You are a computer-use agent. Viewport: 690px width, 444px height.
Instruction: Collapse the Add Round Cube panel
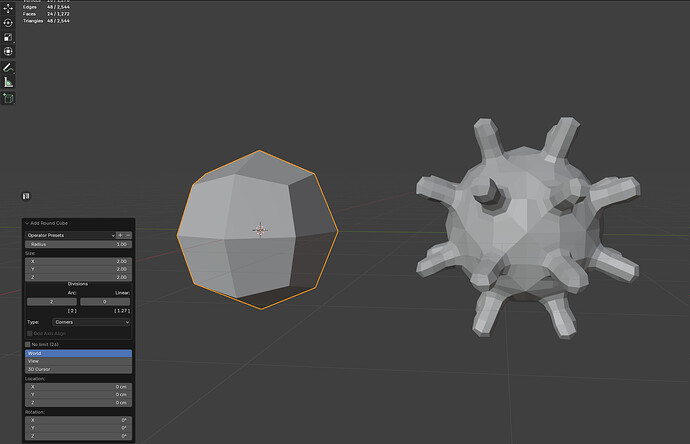[27, 223]
